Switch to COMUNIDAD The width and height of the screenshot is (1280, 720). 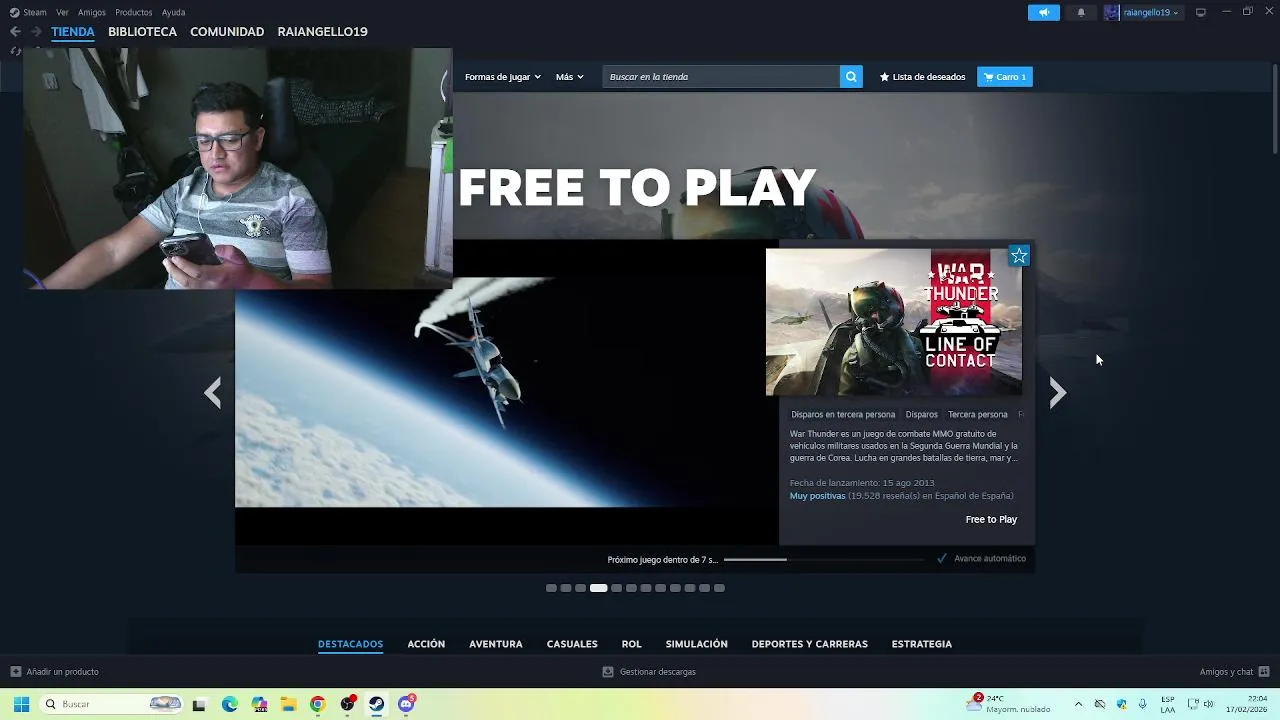(227, 32)
